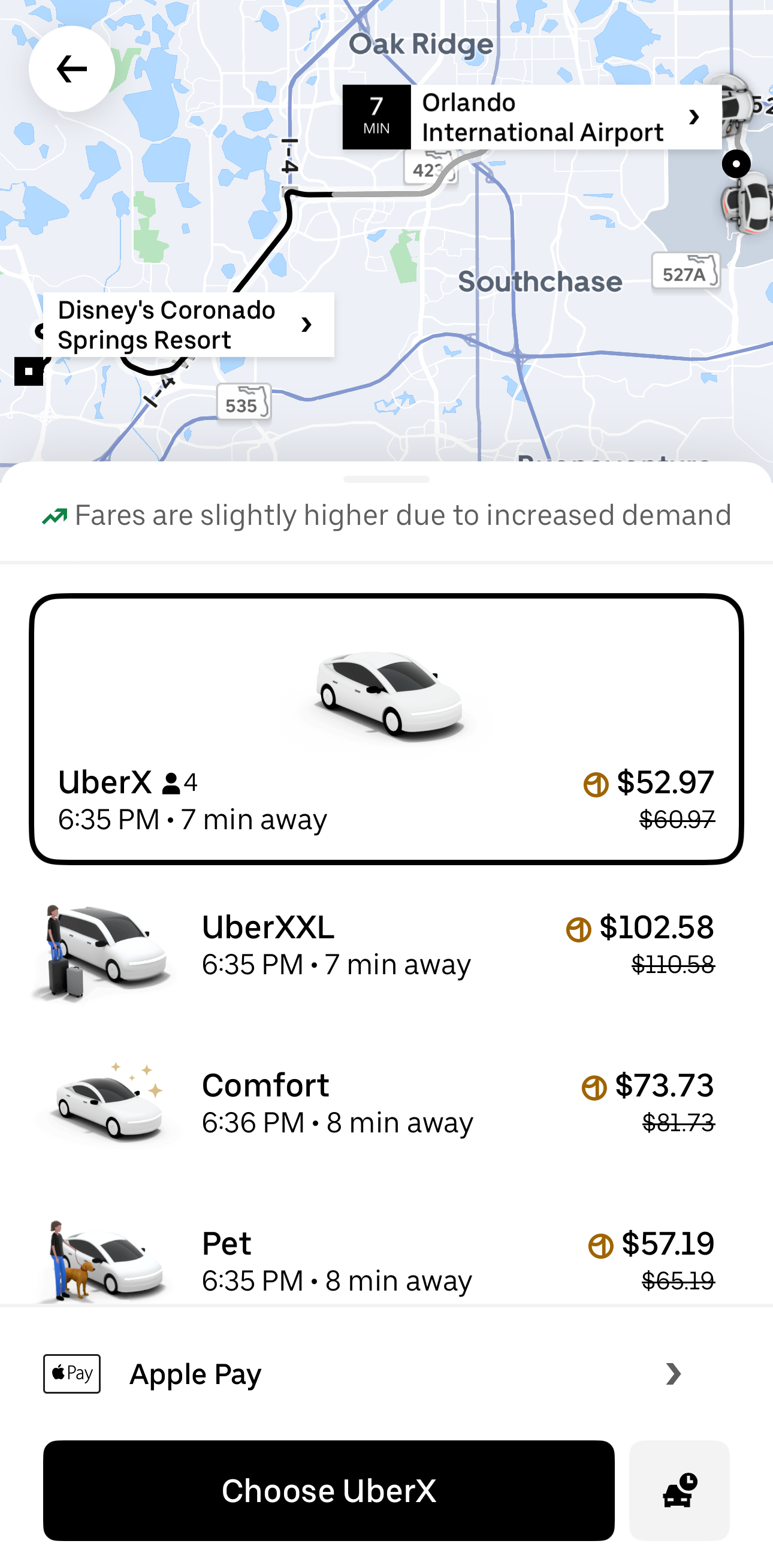The width and height of the screenshot is (773, 1568).
Task: Open the schedule ride icon button
Action: [678, 1490]
